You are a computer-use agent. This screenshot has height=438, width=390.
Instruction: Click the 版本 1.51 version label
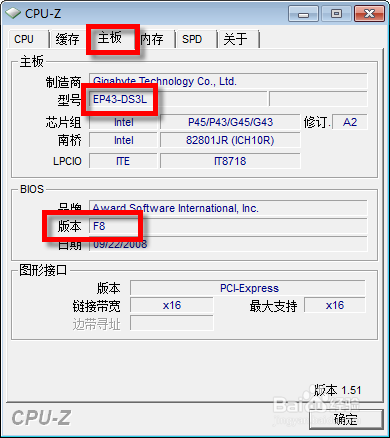337,390
